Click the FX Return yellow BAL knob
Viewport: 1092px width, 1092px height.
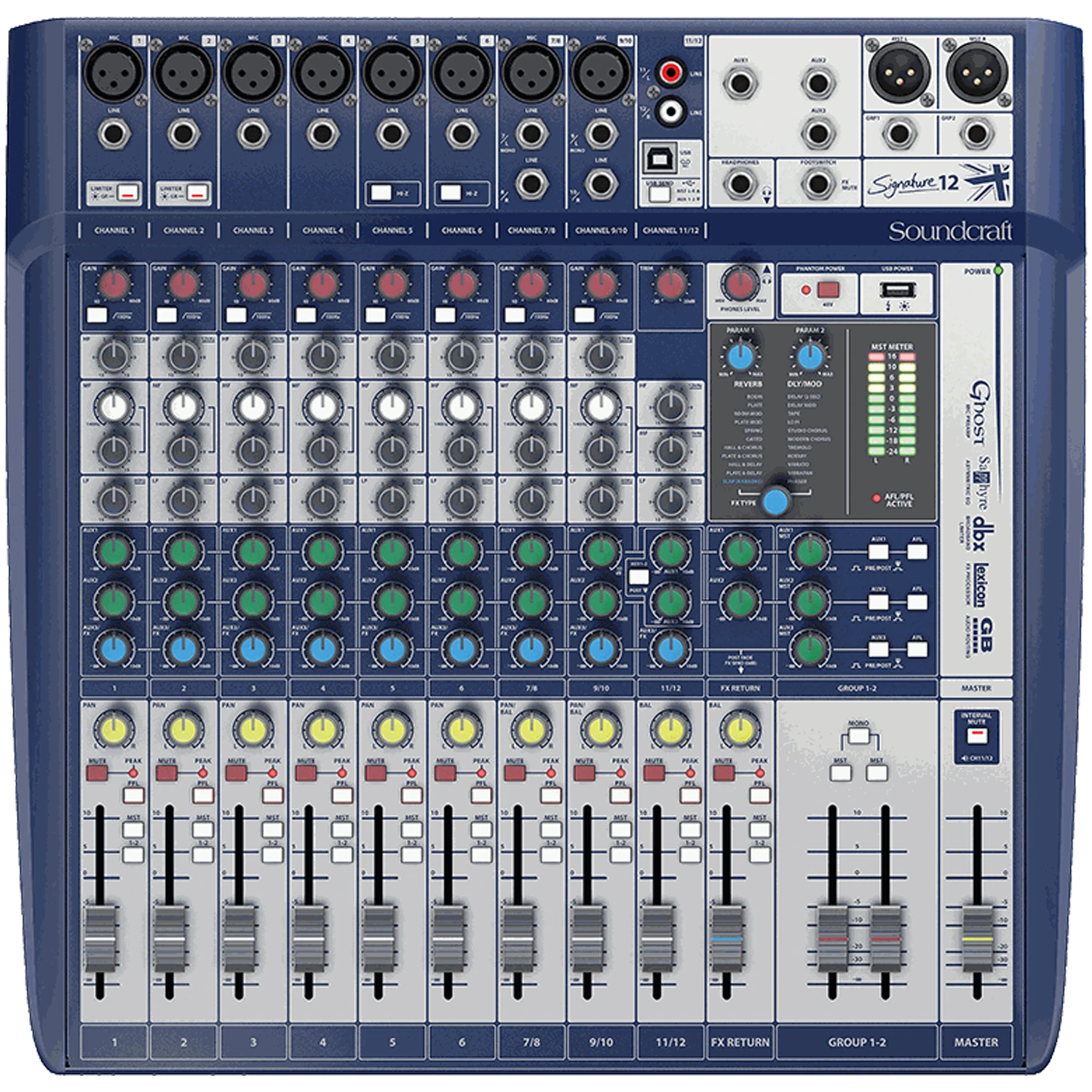coord(740,729)
